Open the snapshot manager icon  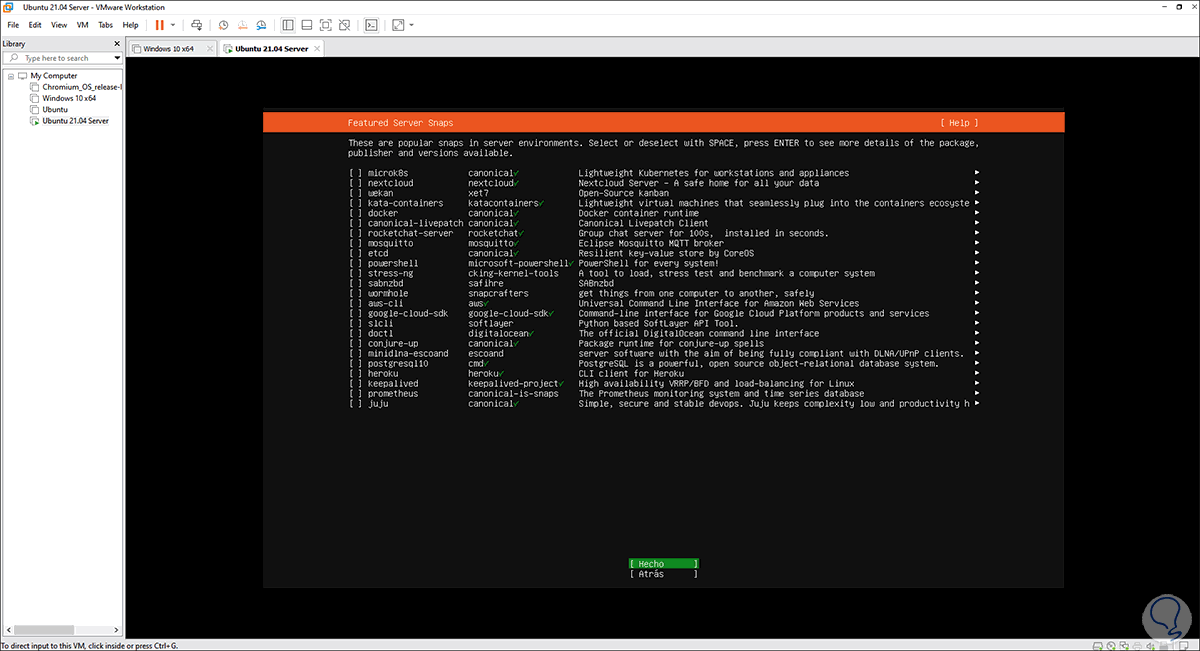pyautogui.click(x=260, y=24)
